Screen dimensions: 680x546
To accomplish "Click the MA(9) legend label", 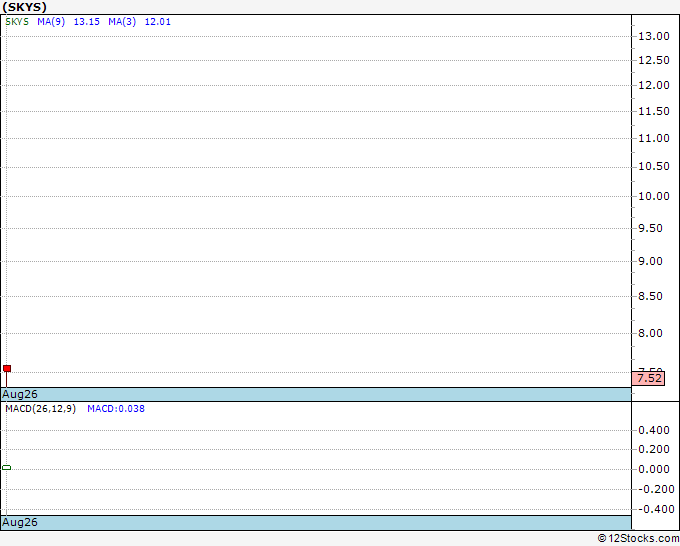I will click(x=51, y=22).
